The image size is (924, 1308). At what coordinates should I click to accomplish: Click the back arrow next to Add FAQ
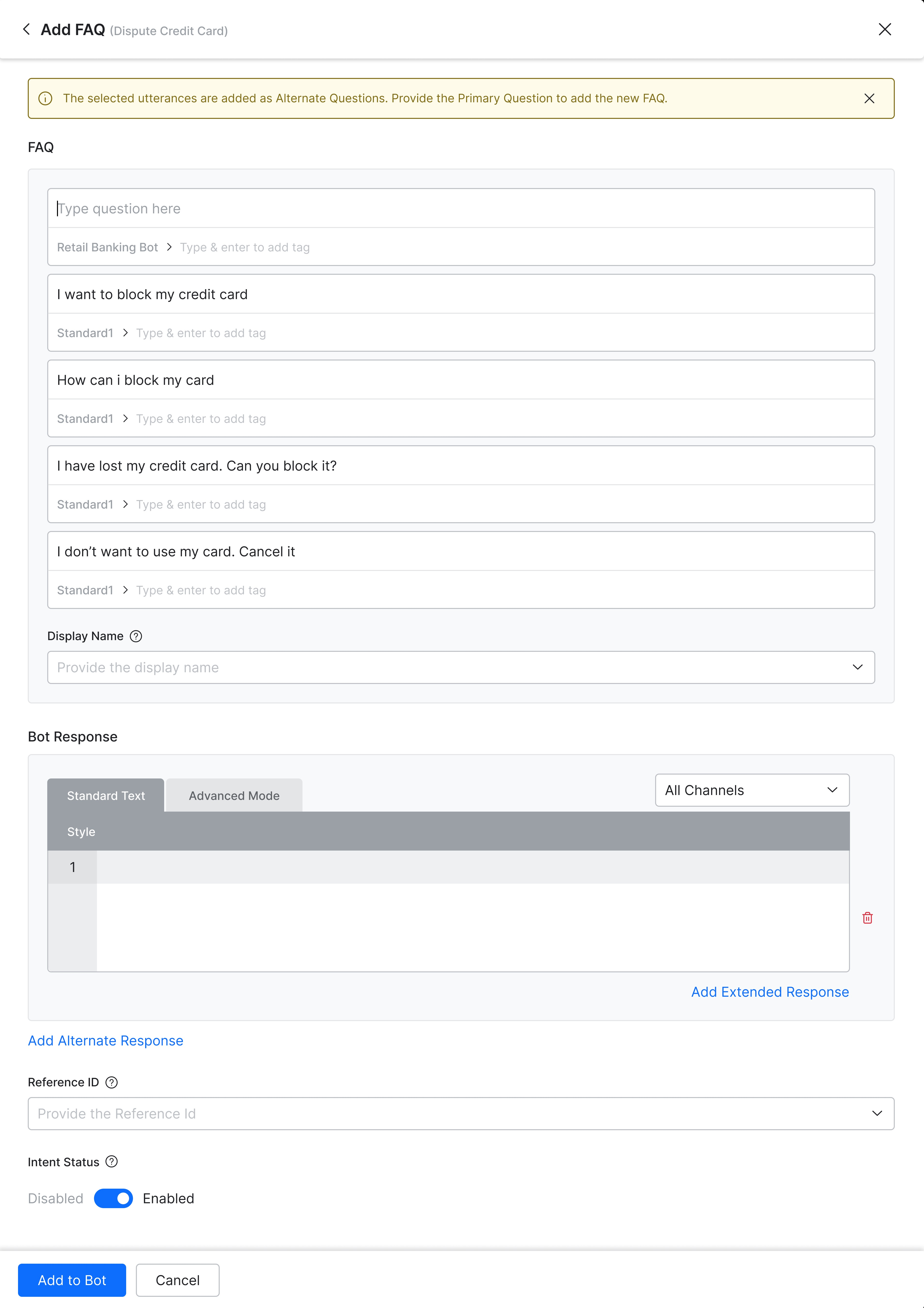tap(26, 30)
